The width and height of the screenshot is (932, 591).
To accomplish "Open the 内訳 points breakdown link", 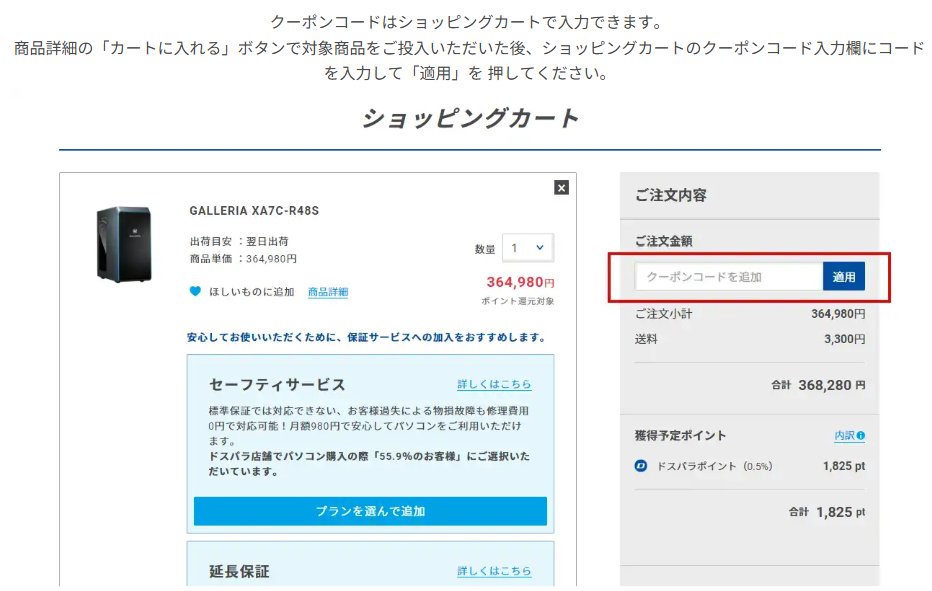I will 845,435.
